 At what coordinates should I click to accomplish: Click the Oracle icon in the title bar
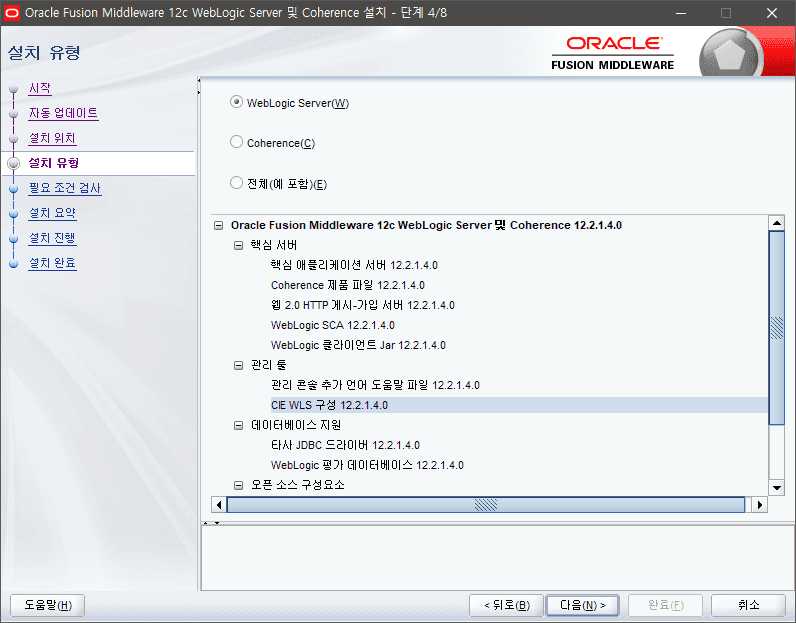tap(11, 13)
